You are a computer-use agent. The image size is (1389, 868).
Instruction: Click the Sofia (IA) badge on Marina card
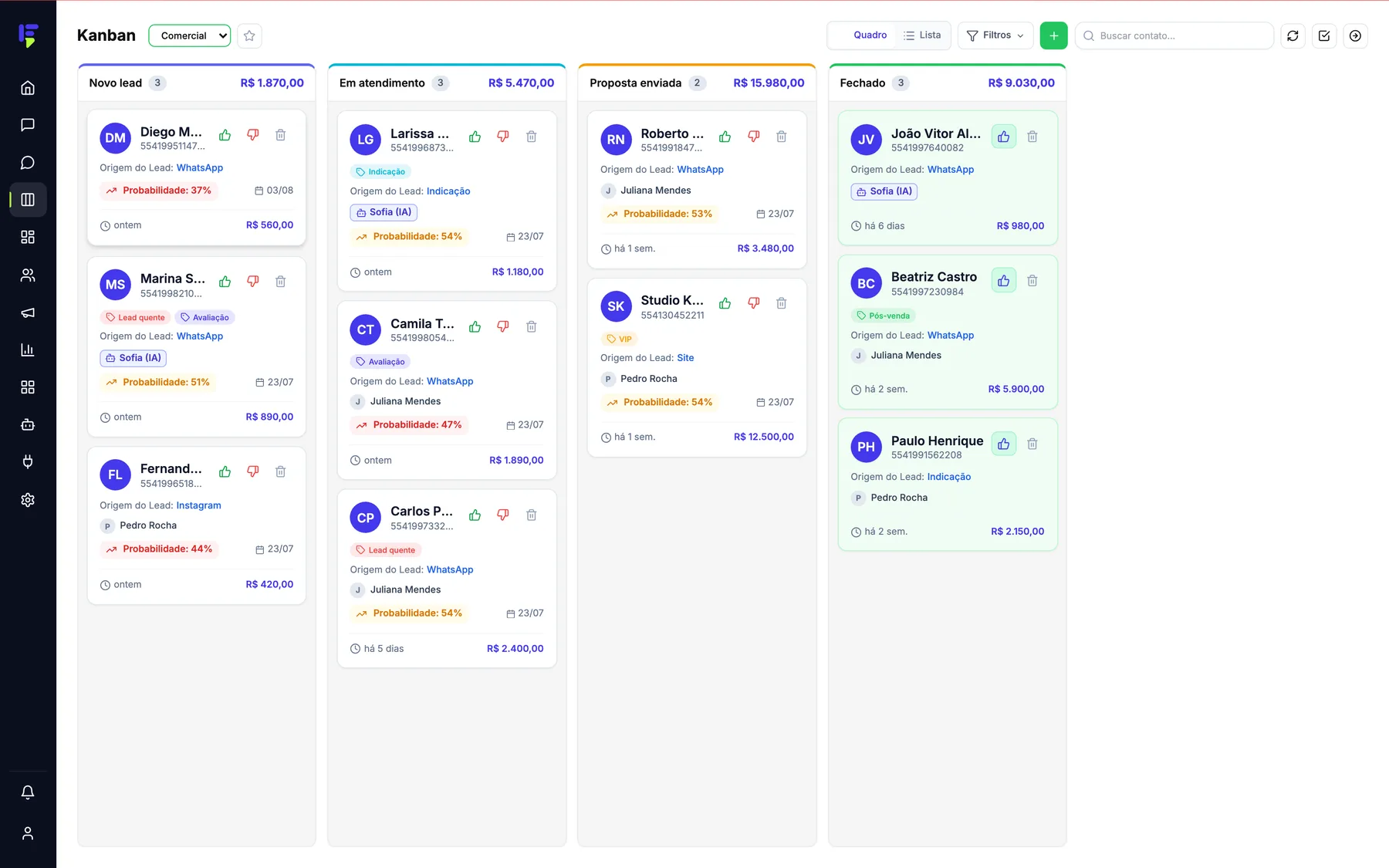coord(133,358)
